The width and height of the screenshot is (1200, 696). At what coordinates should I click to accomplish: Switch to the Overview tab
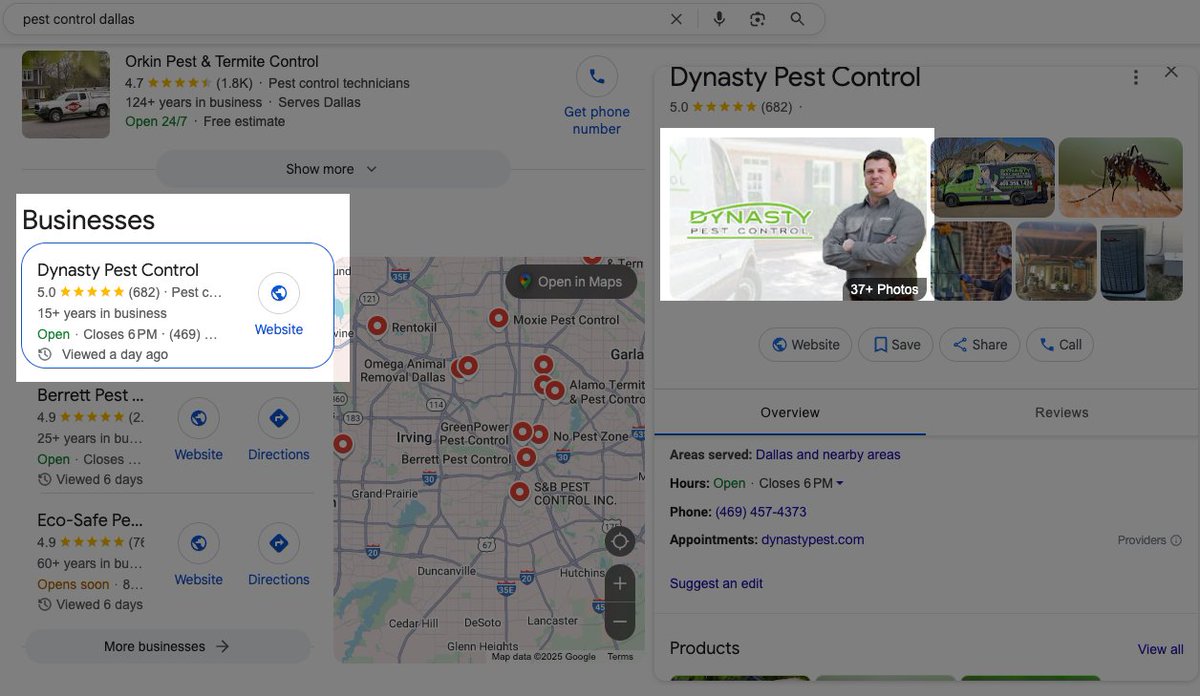point(790,412)
